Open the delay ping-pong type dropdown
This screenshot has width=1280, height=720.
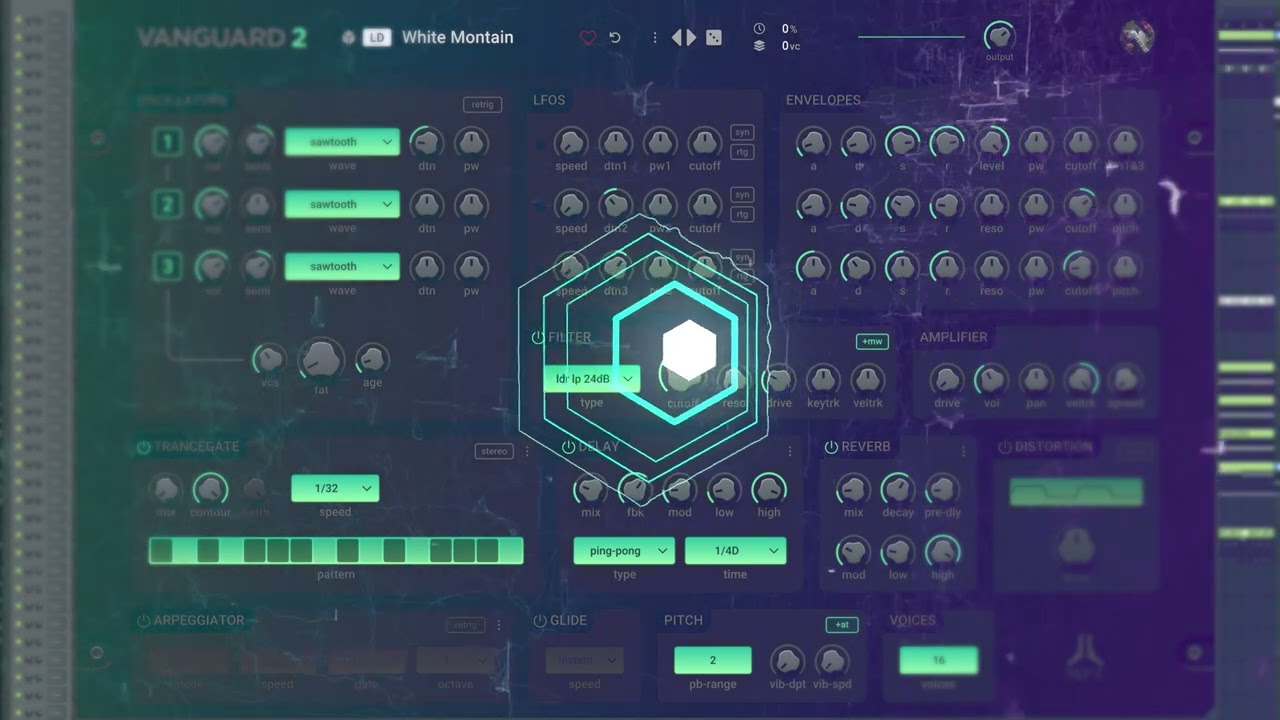coord(624,551)
